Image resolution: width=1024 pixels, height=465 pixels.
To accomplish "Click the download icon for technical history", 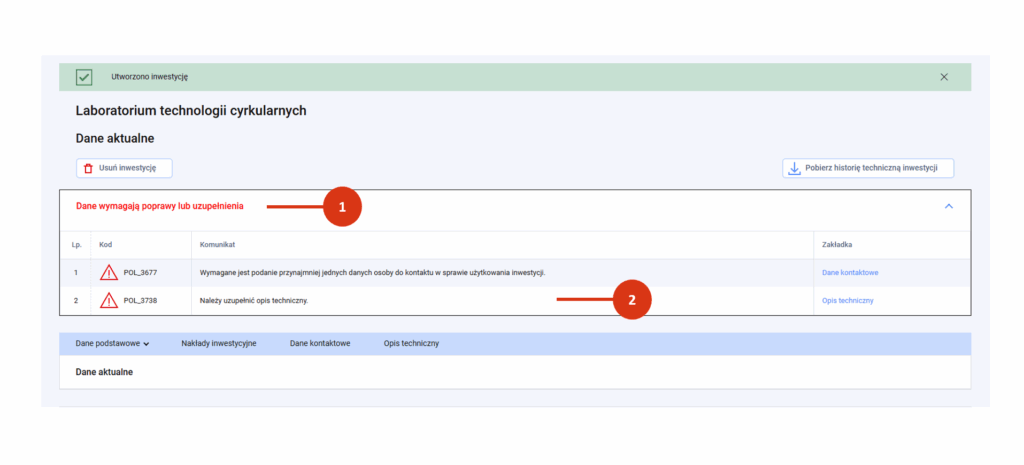I will tap(794, 168).
